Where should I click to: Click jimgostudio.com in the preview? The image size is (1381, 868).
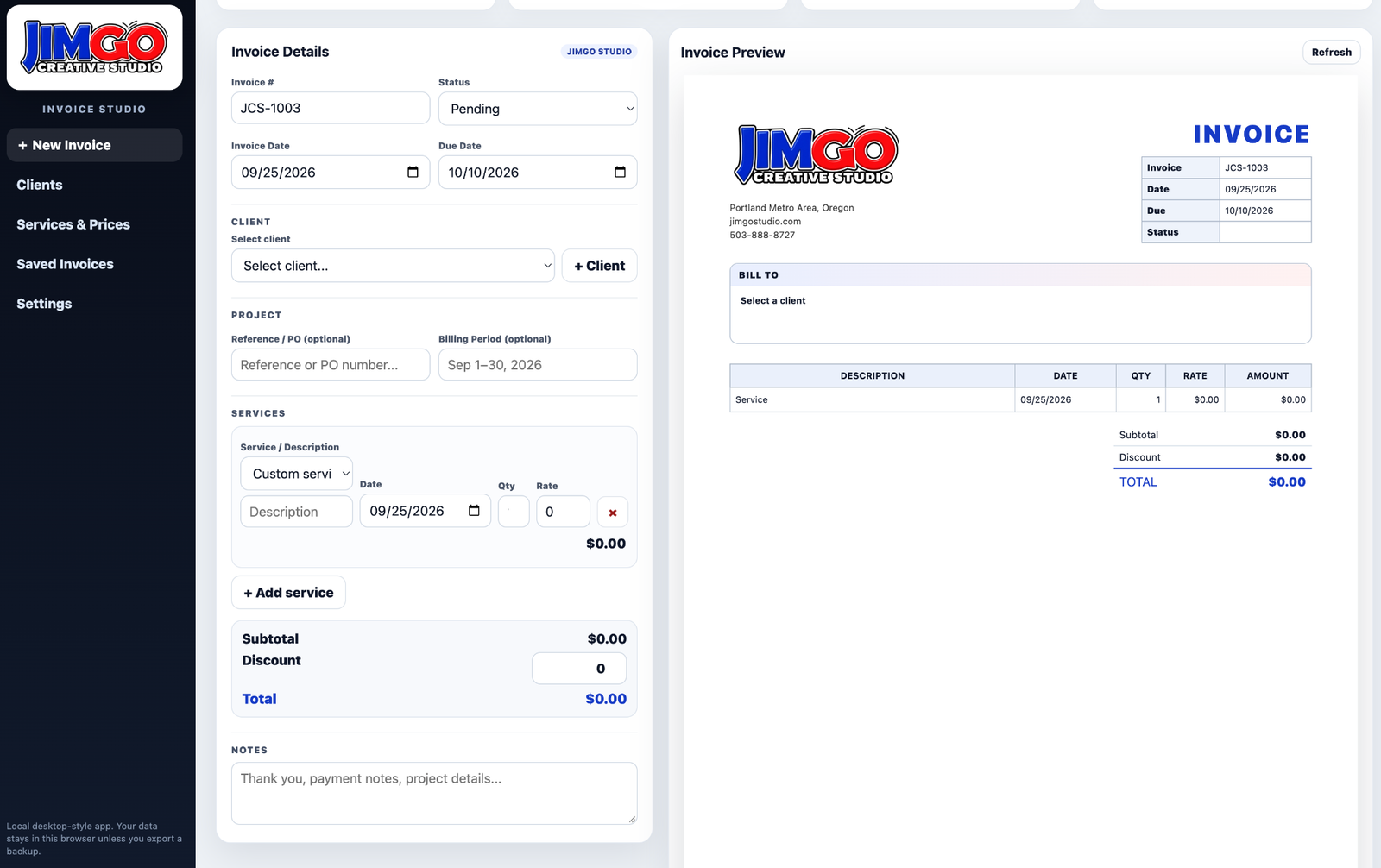[766, 222]
